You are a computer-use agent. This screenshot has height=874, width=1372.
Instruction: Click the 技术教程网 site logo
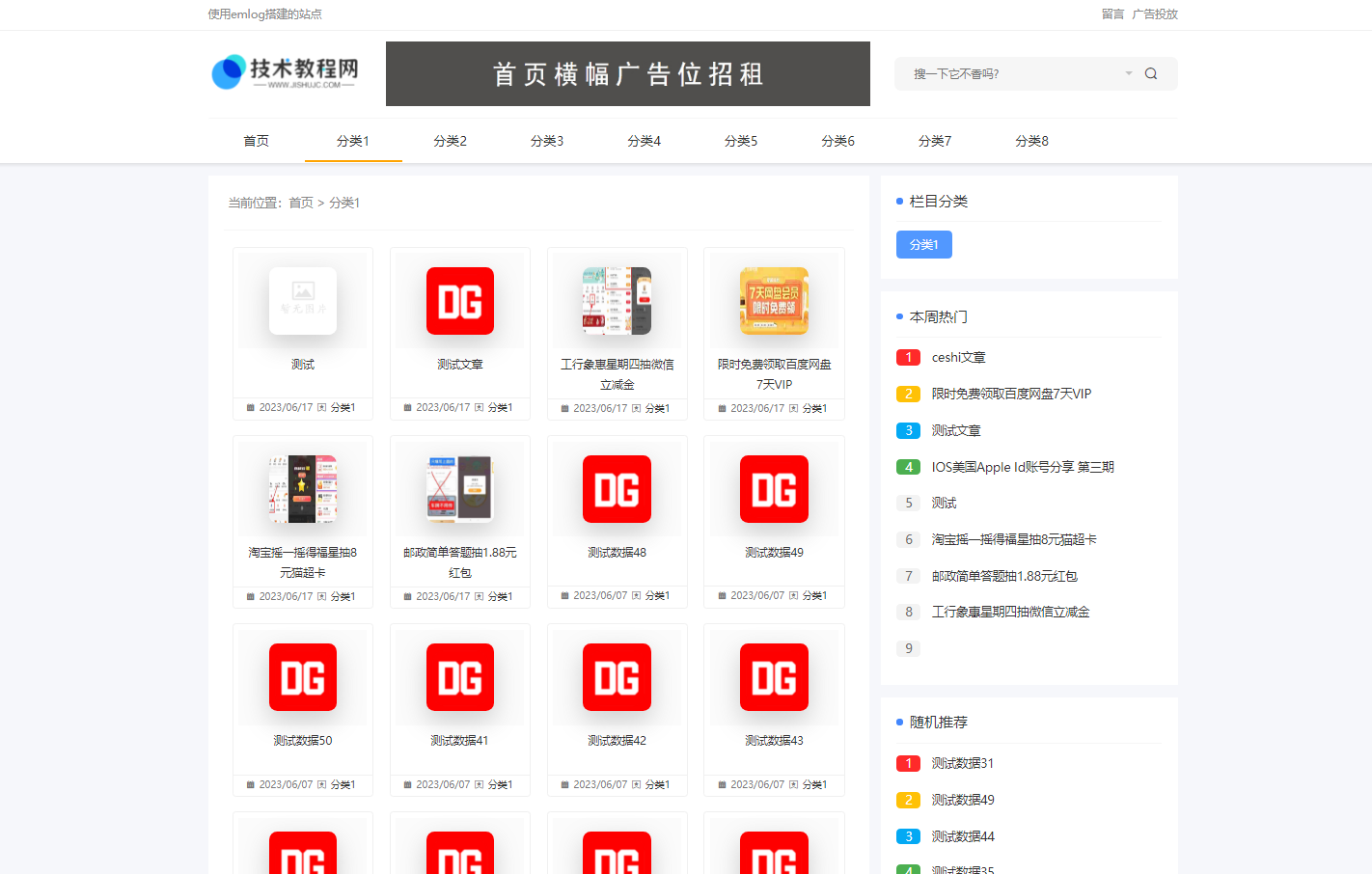click(x=285, y=72)
